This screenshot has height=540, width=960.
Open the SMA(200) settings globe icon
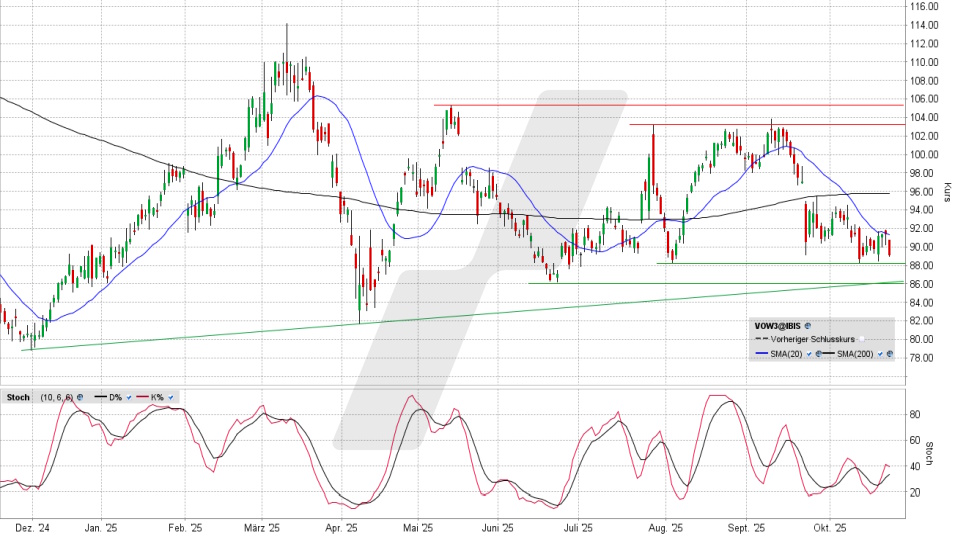(x=888, y=354)
